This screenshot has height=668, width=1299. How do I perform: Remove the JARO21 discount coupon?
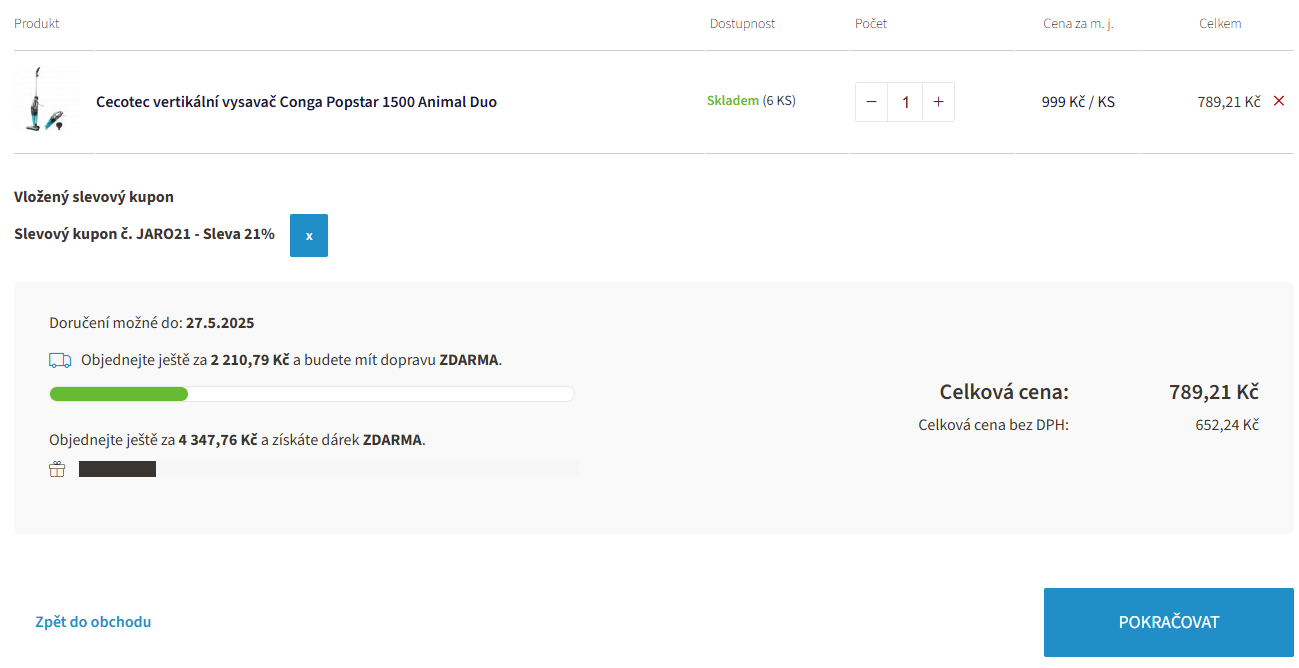click(x=309, y=235)
